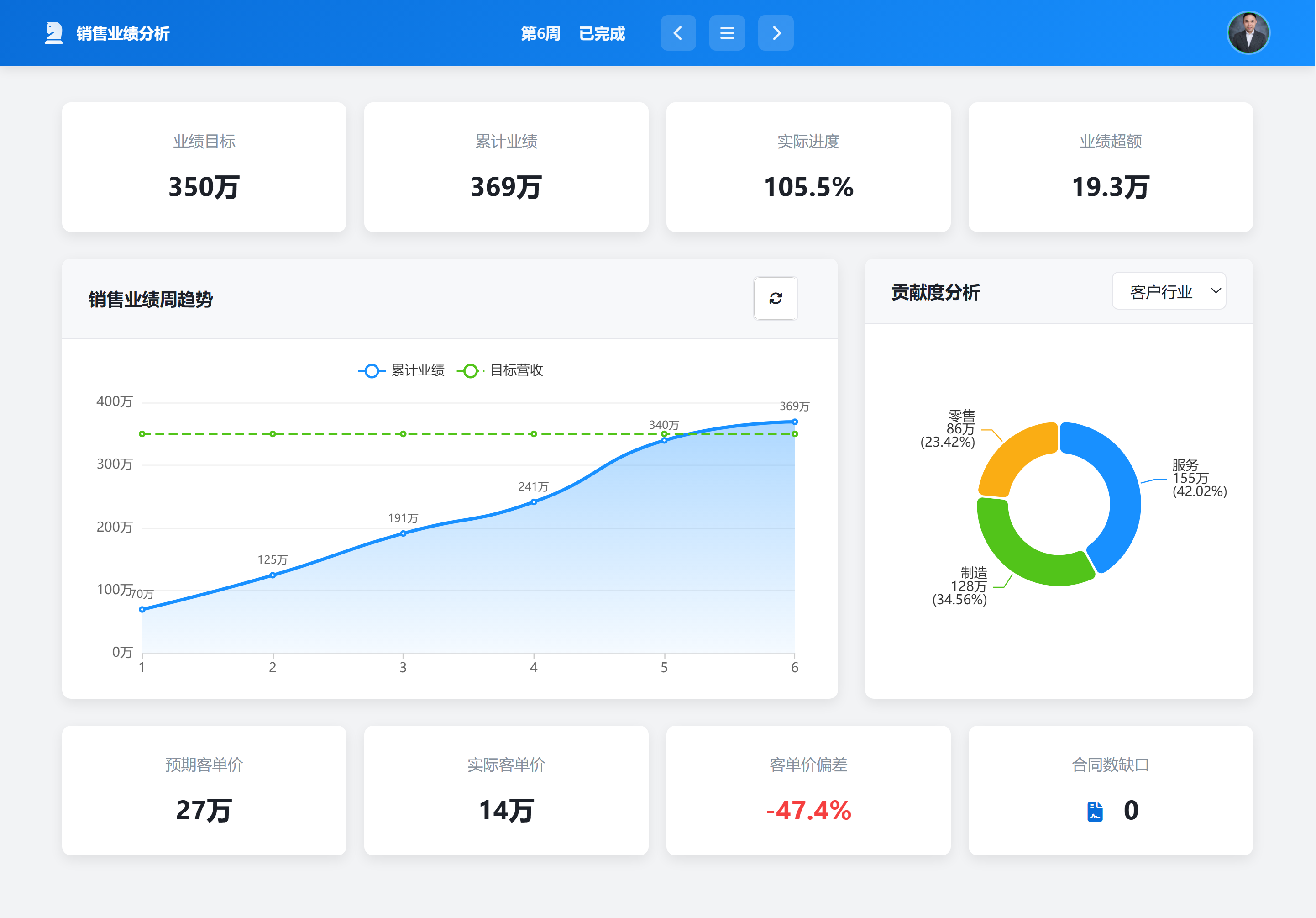The image size is (1316, 918).
Task: Toggle the 累计业绩 series in the chart legend
Action: click(x=417, y=371)
